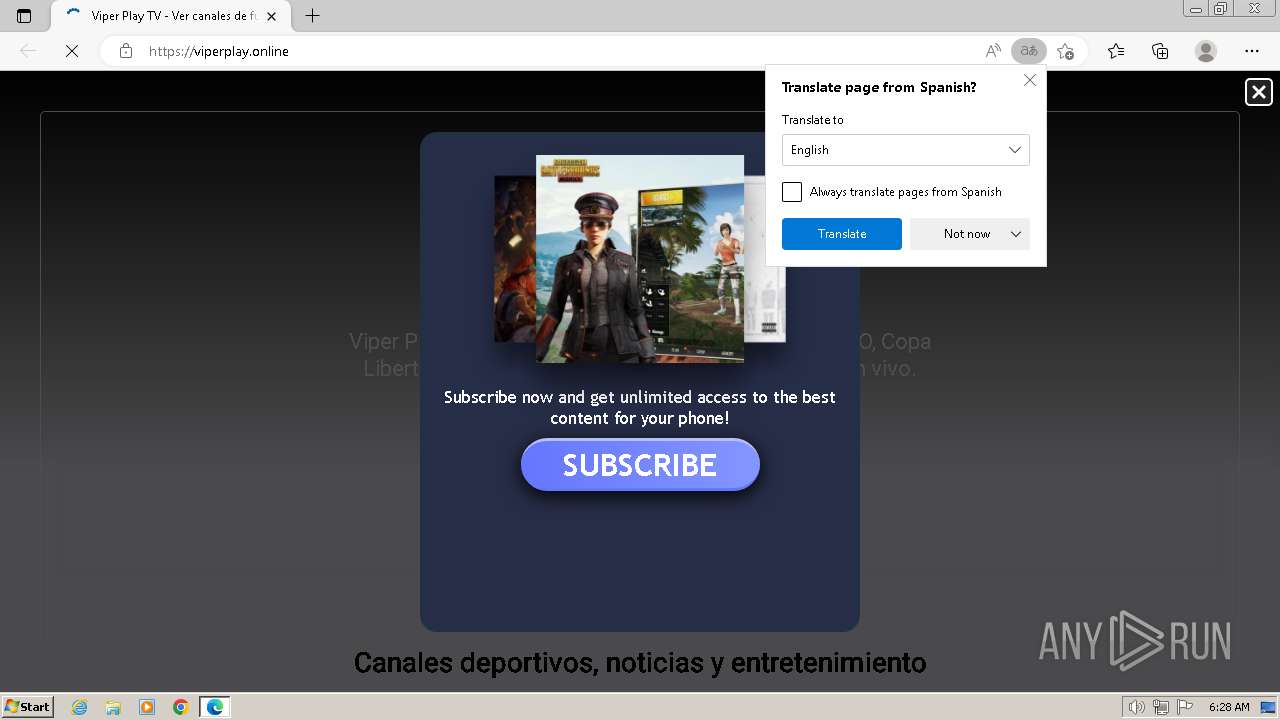Expand the Not now options arrow
Screen dimensions: 1280x720
[1016, 234]
